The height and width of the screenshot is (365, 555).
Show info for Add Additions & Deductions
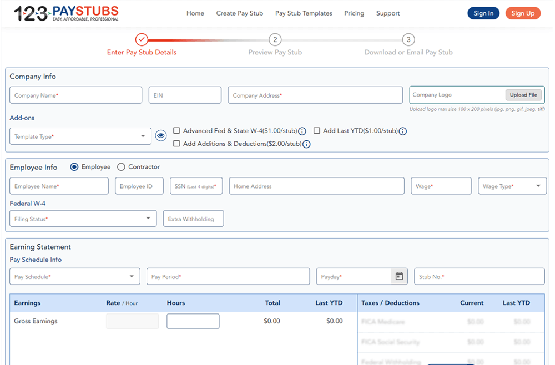coord(307,144)
